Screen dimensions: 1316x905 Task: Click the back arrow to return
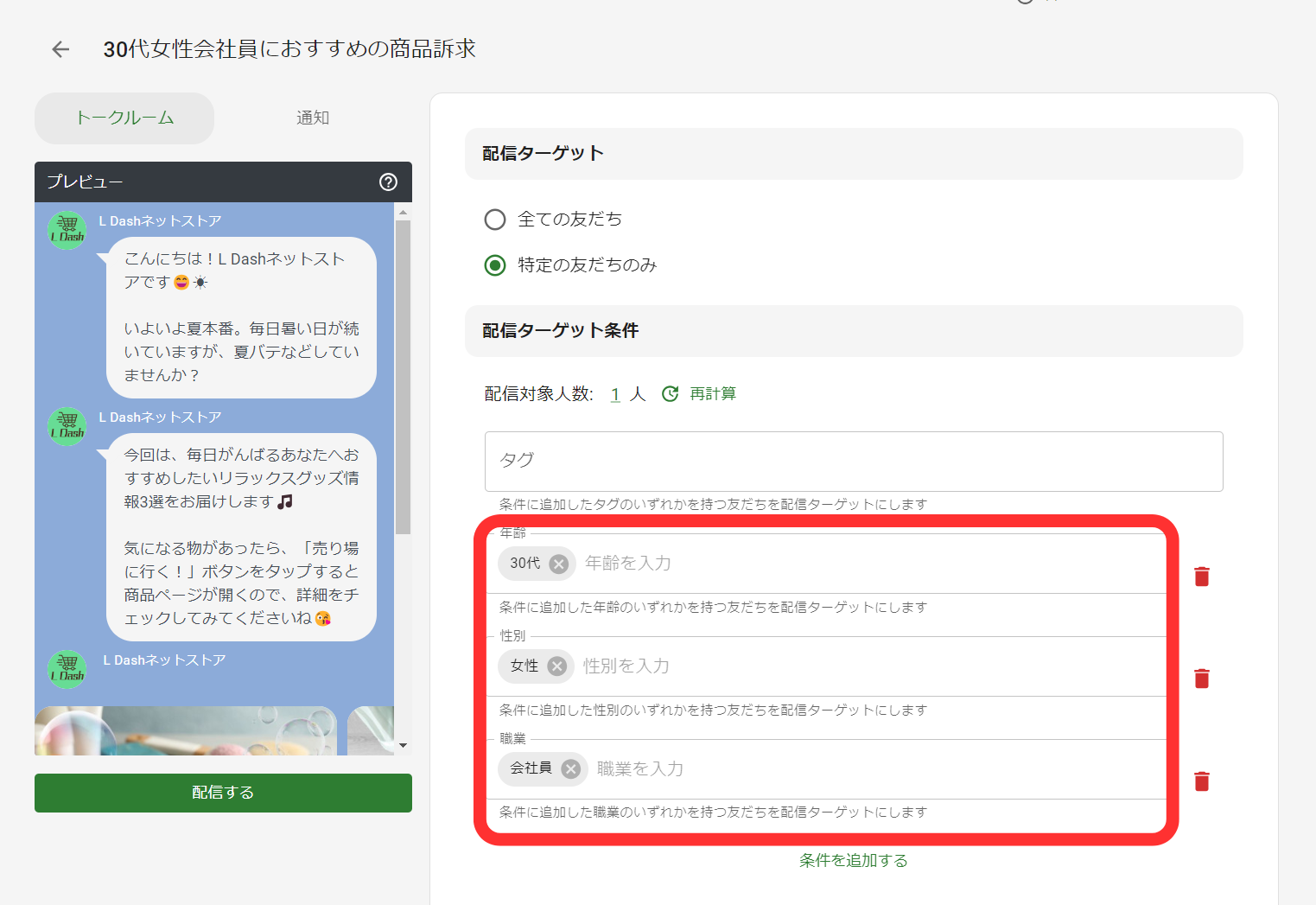pyautogui.click(x=59, y=49)
